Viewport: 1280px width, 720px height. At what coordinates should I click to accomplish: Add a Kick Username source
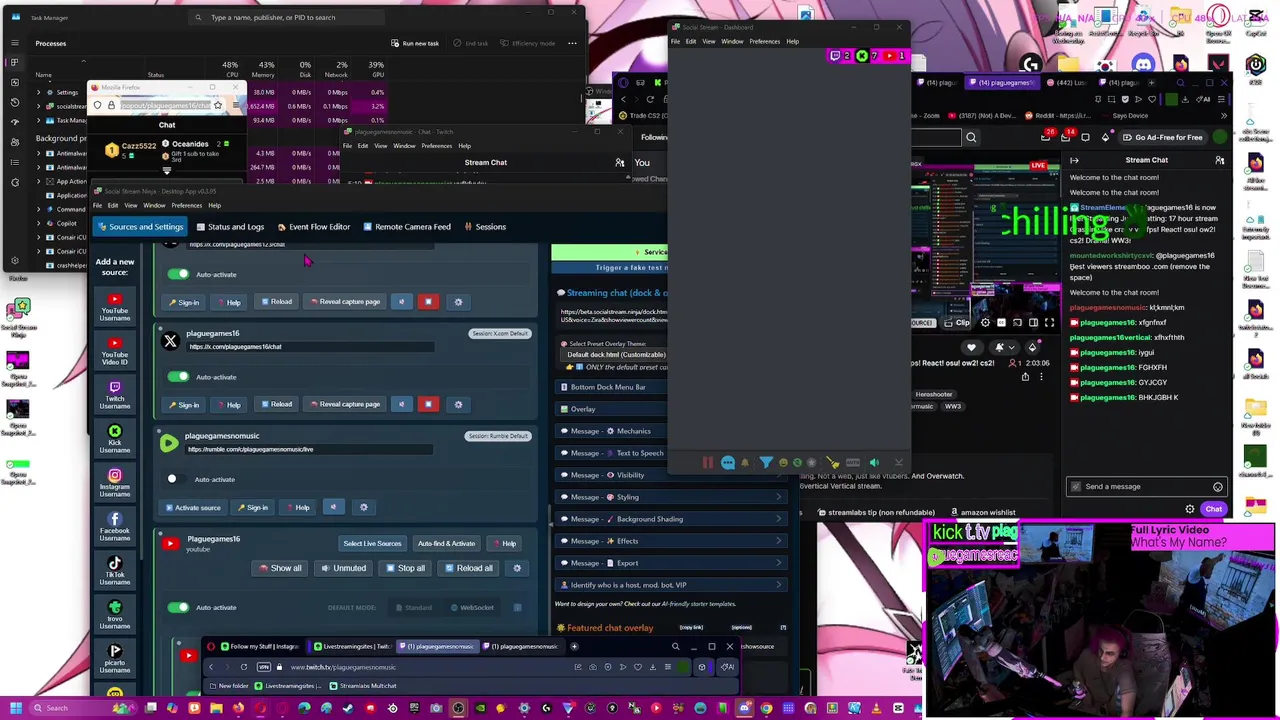pos(114,438)
